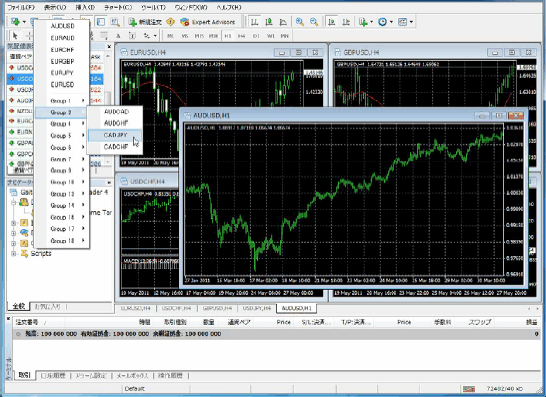Expand Group 13 submenu

[x=62, y=194]
